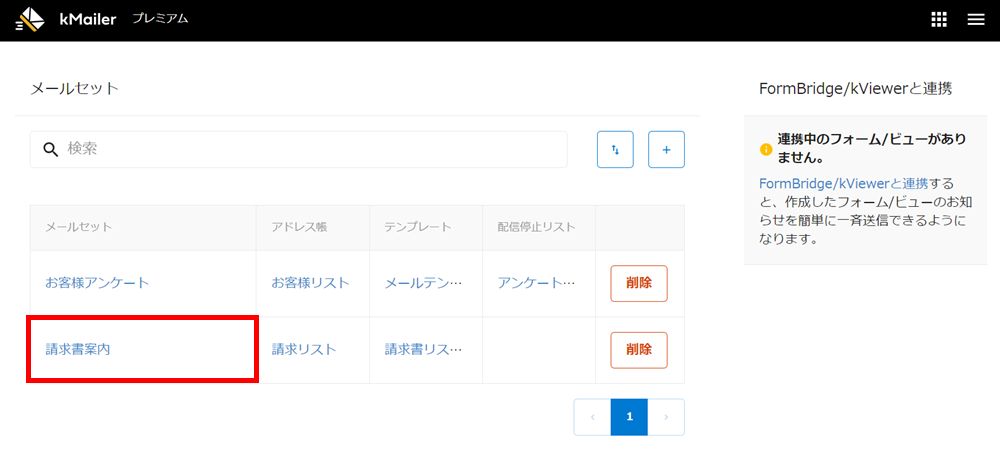The width and height of the screenshot is (1000, 470).
Task: Open the 請求書リス… template link
Action: pyautogui.click(x=423, y=349)
